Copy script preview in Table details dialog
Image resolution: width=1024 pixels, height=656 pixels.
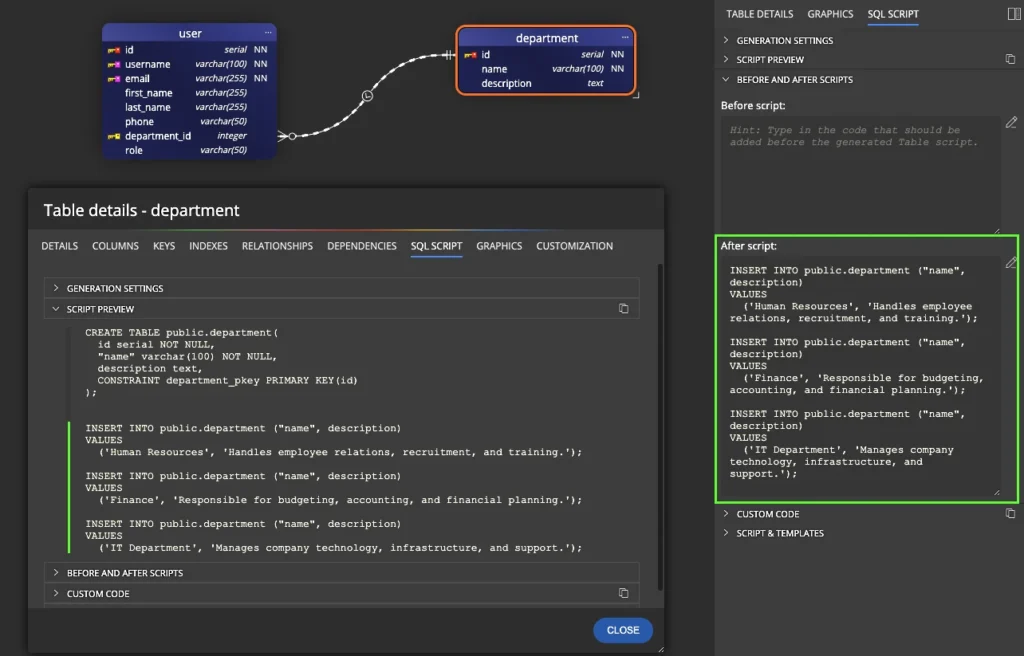tap(624, 309)
